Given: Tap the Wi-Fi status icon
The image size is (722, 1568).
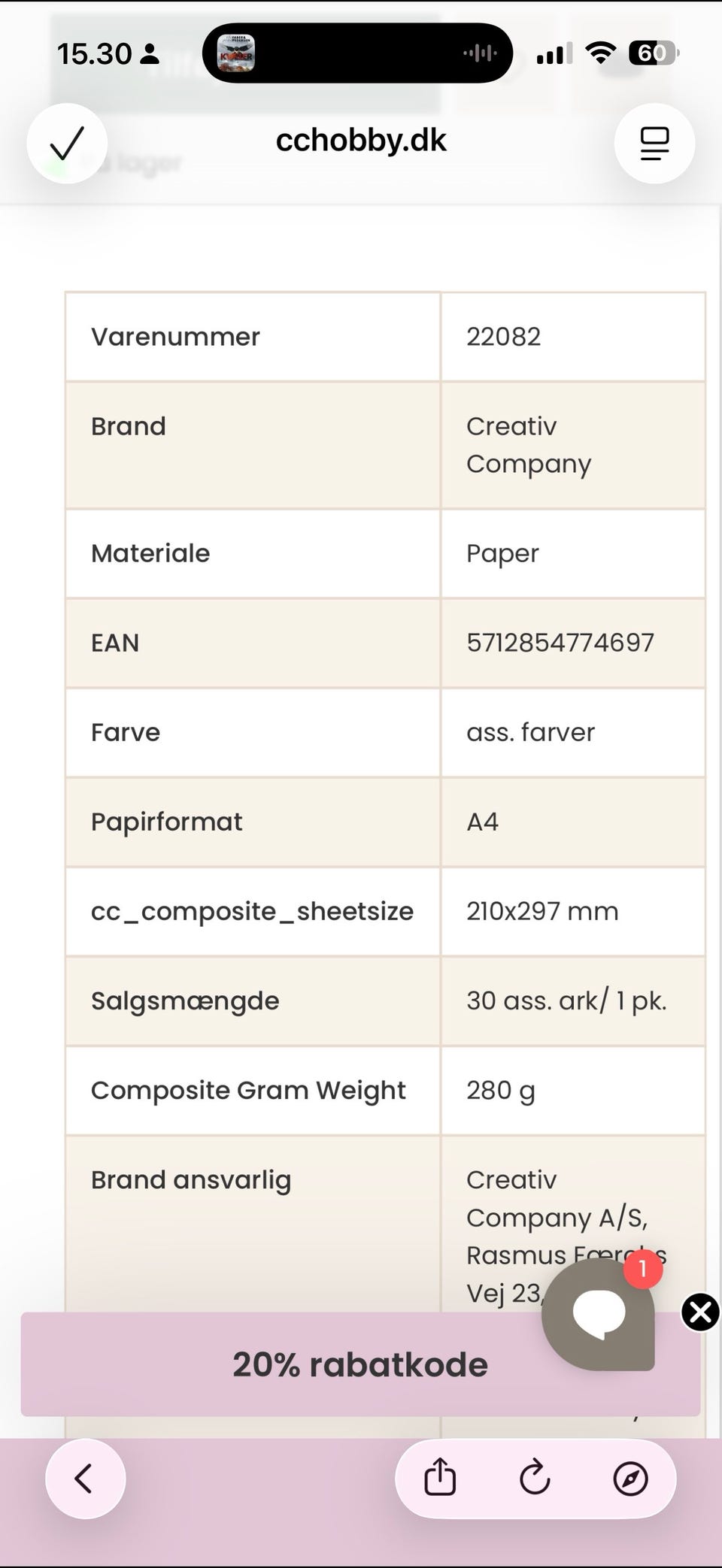Looking at the screenshot, I should [x=600, y=53].
